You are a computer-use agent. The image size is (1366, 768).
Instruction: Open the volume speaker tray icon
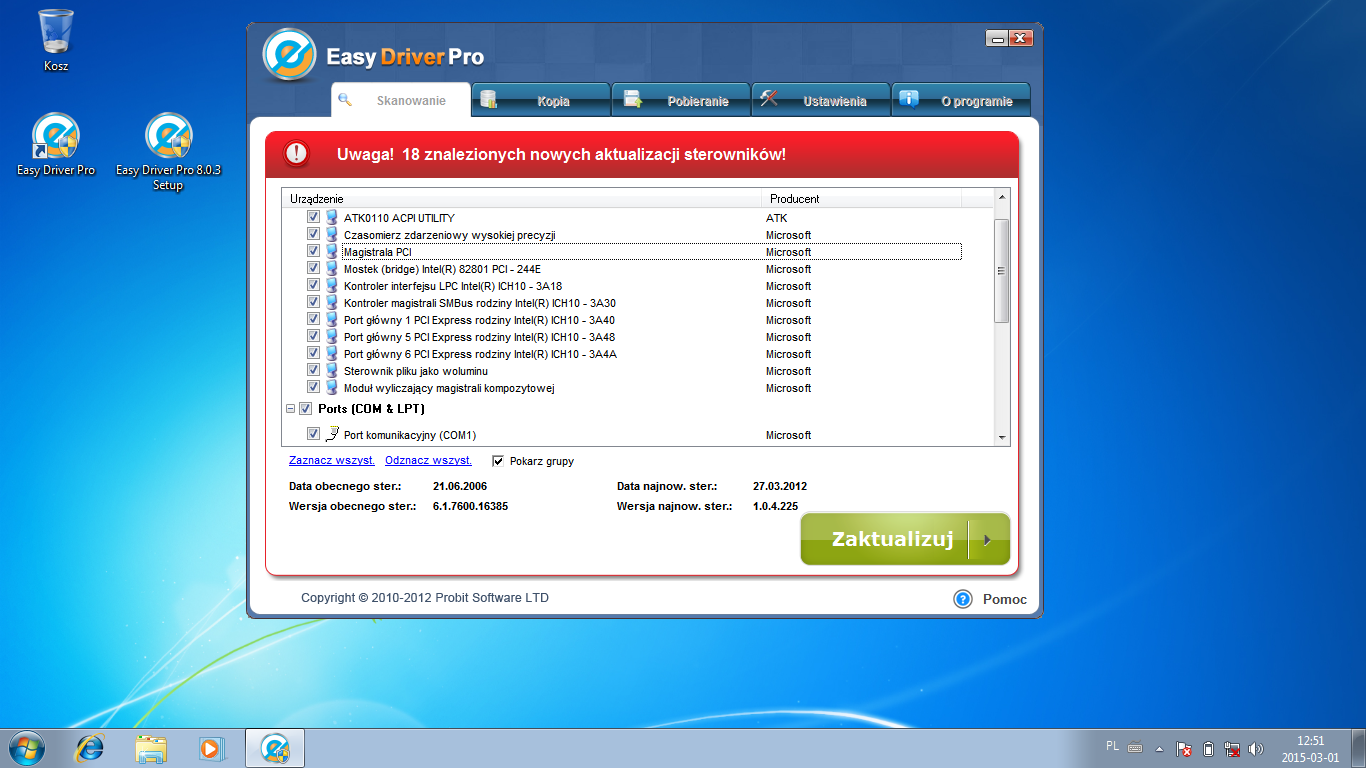1256,748
